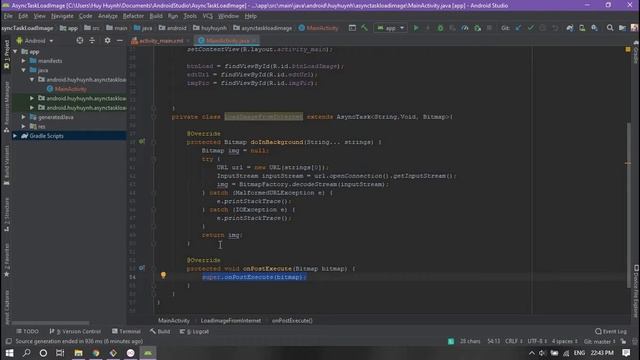Open the Windows notification center

[x=627, y=353]
